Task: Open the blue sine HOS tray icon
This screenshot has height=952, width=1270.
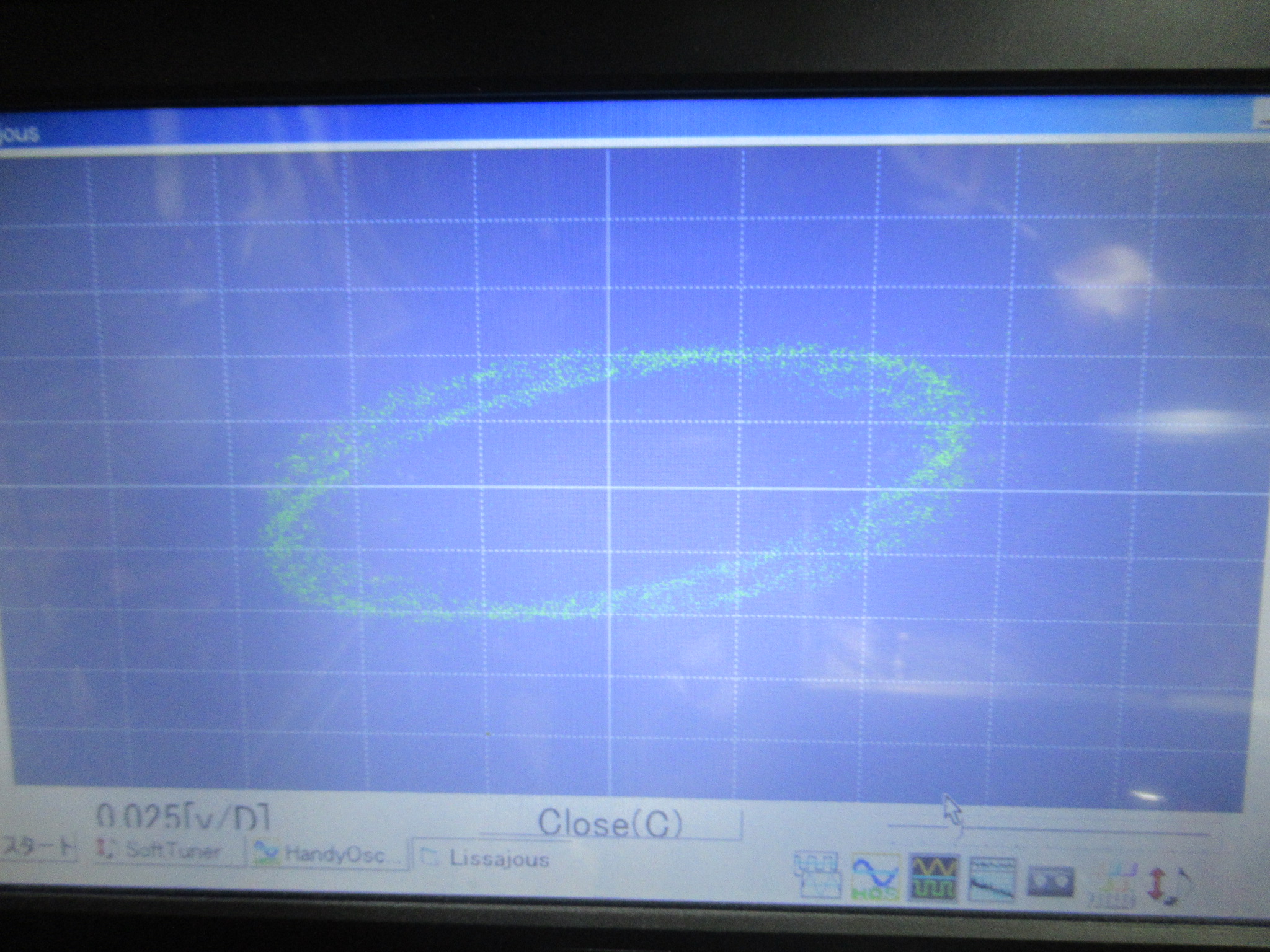Action: pyautogui.click(x=876, y=876)
